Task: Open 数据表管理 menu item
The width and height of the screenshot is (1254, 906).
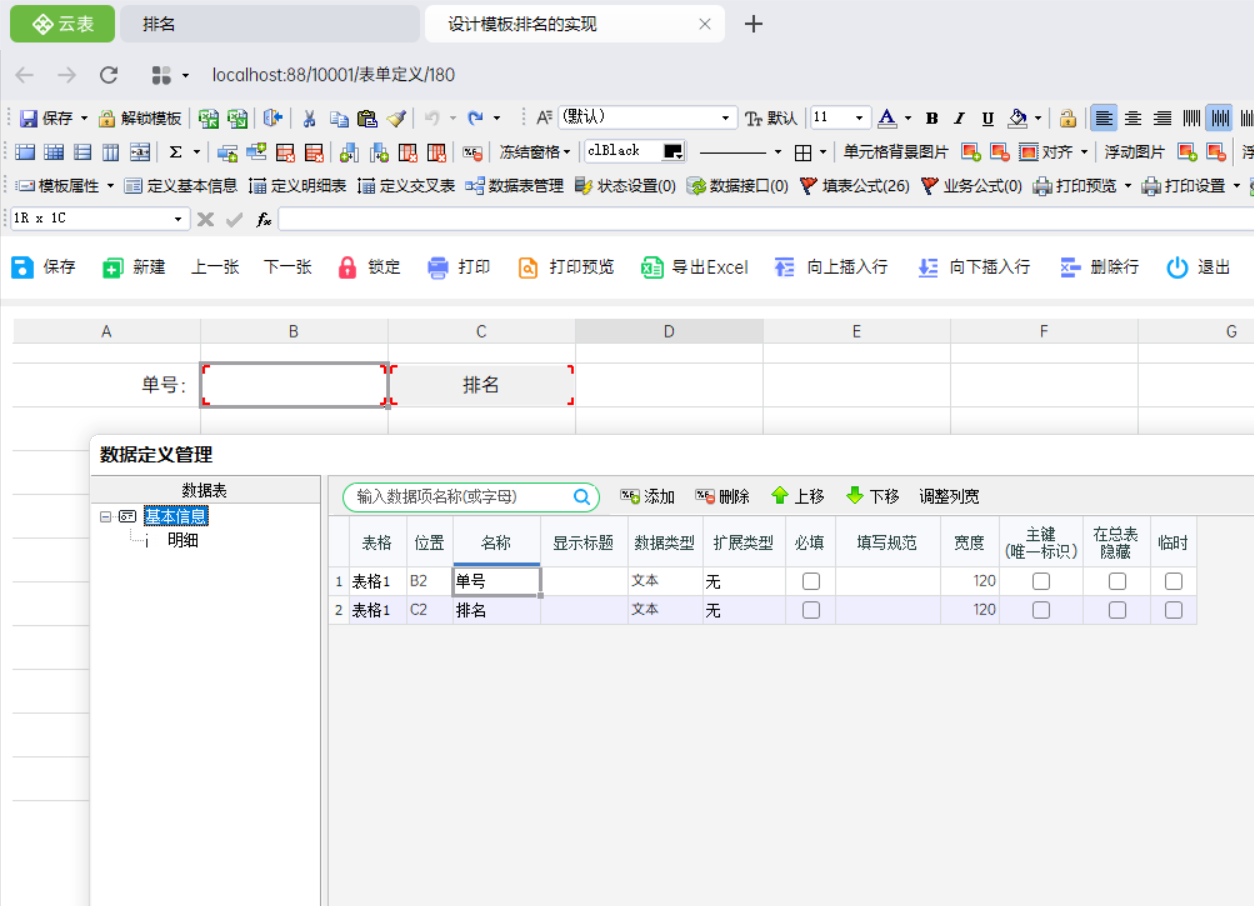Action: pyautogui.click(x=515, y=186)
